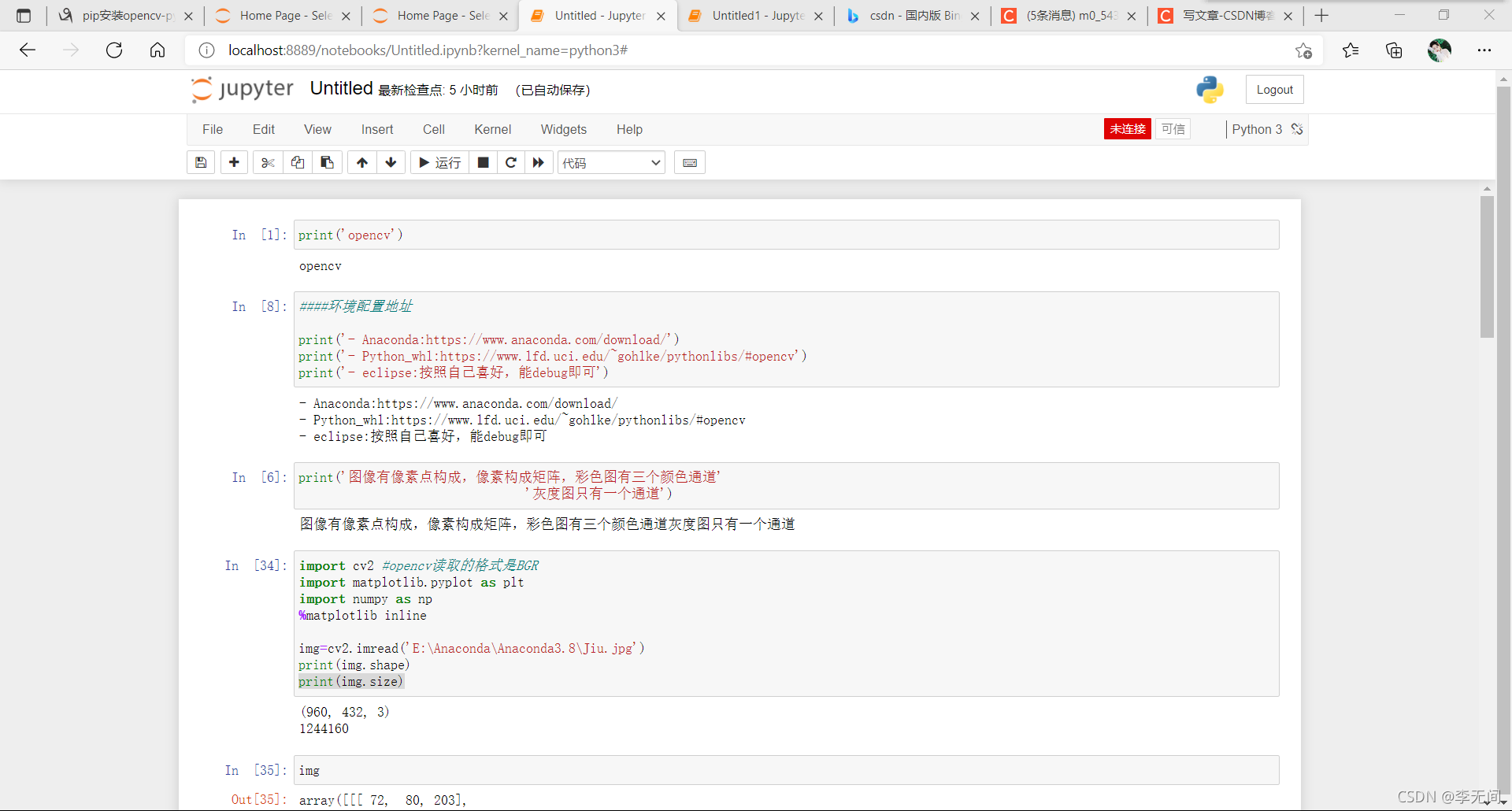The height and width of the screenshot is (811, 1512).
Task: Open the command palette keyboard icon
Action: click(690, 162)
